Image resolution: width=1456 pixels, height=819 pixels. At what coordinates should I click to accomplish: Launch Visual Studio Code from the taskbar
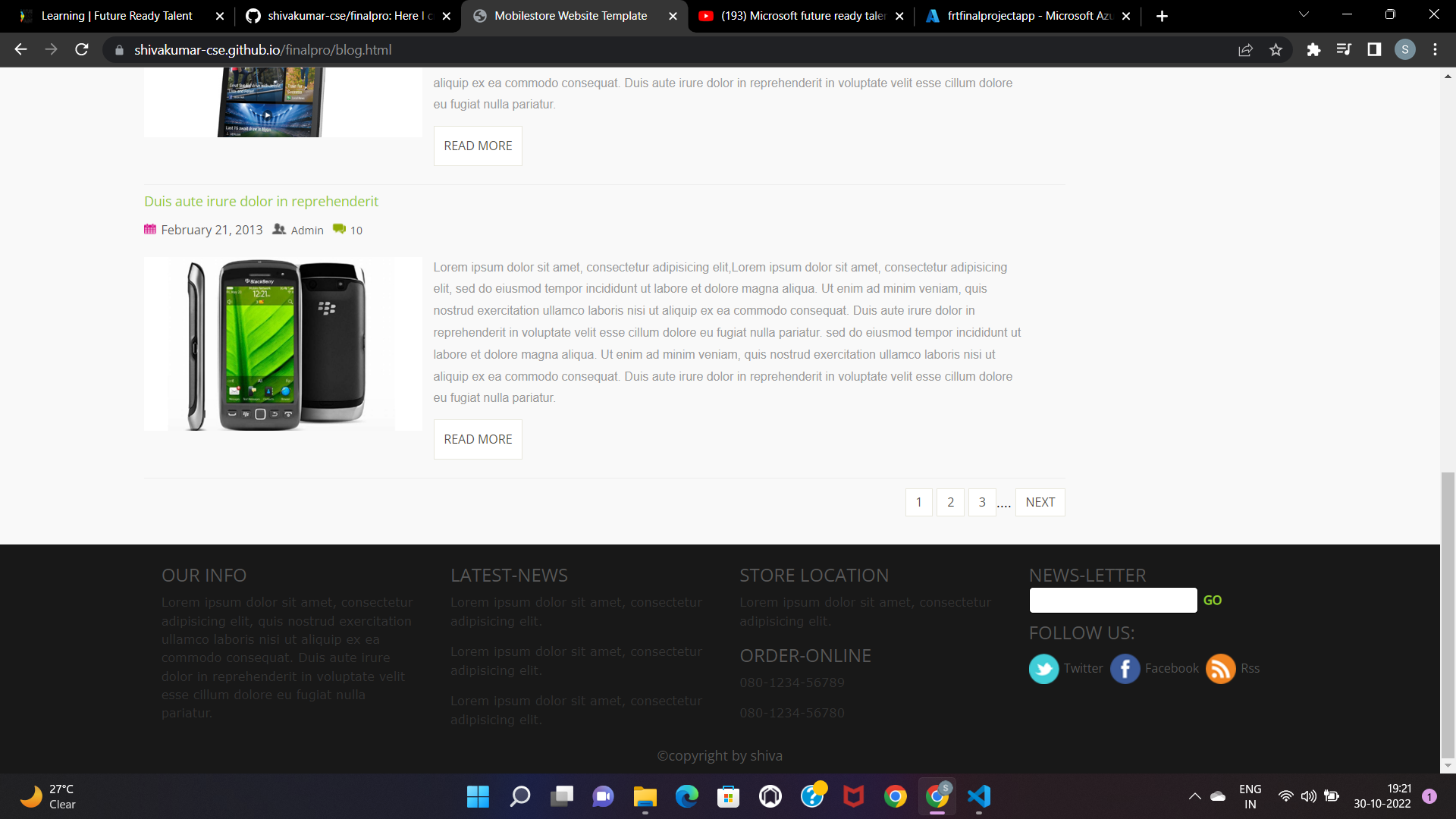[x=978, y=796]
